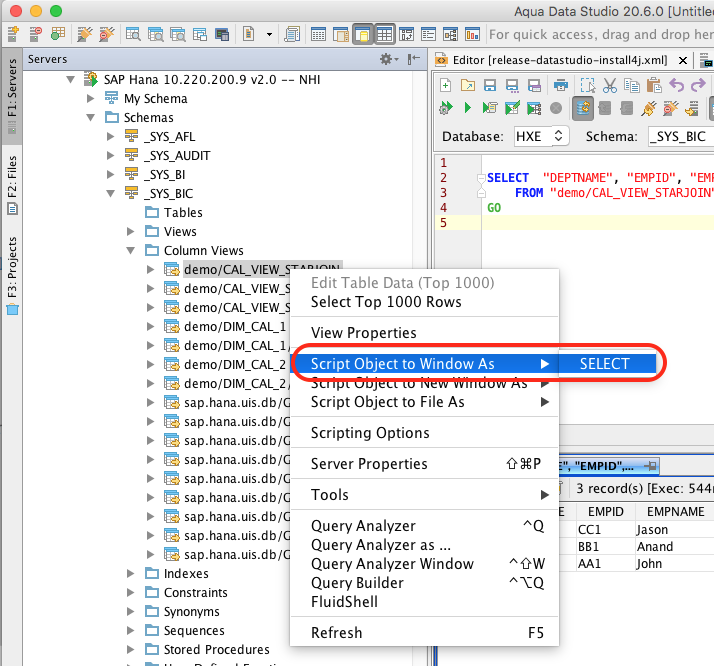Click the Execute Explain plan icon

[x=535, y=108]
